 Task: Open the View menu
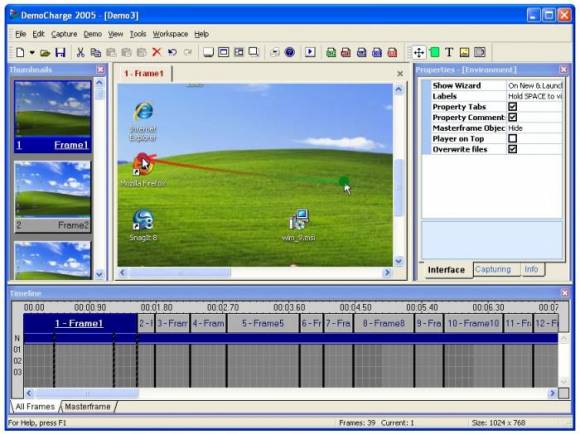[x=115, y=34]
